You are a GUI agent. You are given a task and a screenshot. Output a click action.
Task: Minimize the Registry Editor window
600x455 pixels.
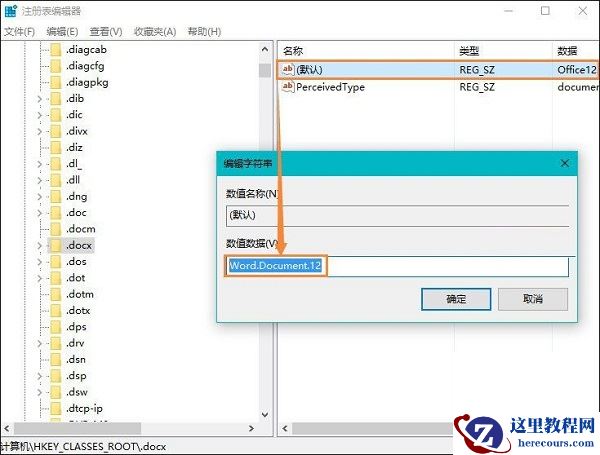coord(509,11)
